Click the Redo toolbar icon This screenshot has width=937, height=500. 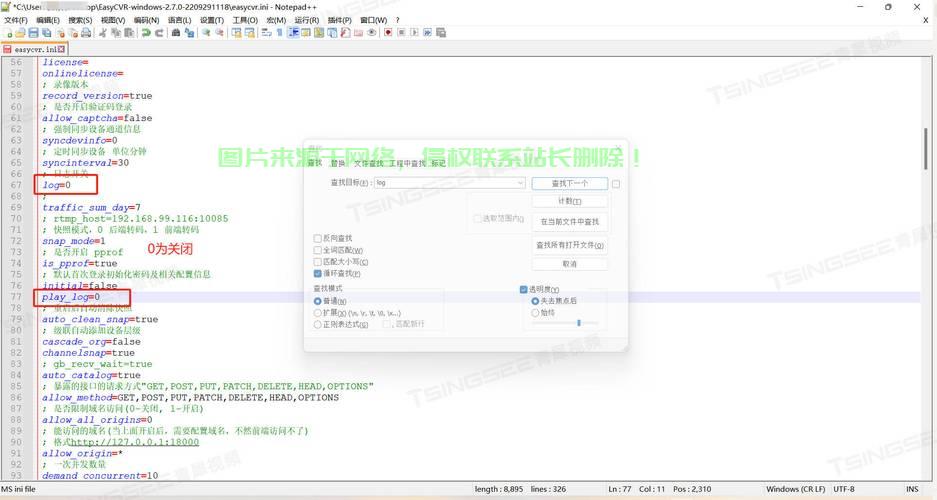coord(159,33)
